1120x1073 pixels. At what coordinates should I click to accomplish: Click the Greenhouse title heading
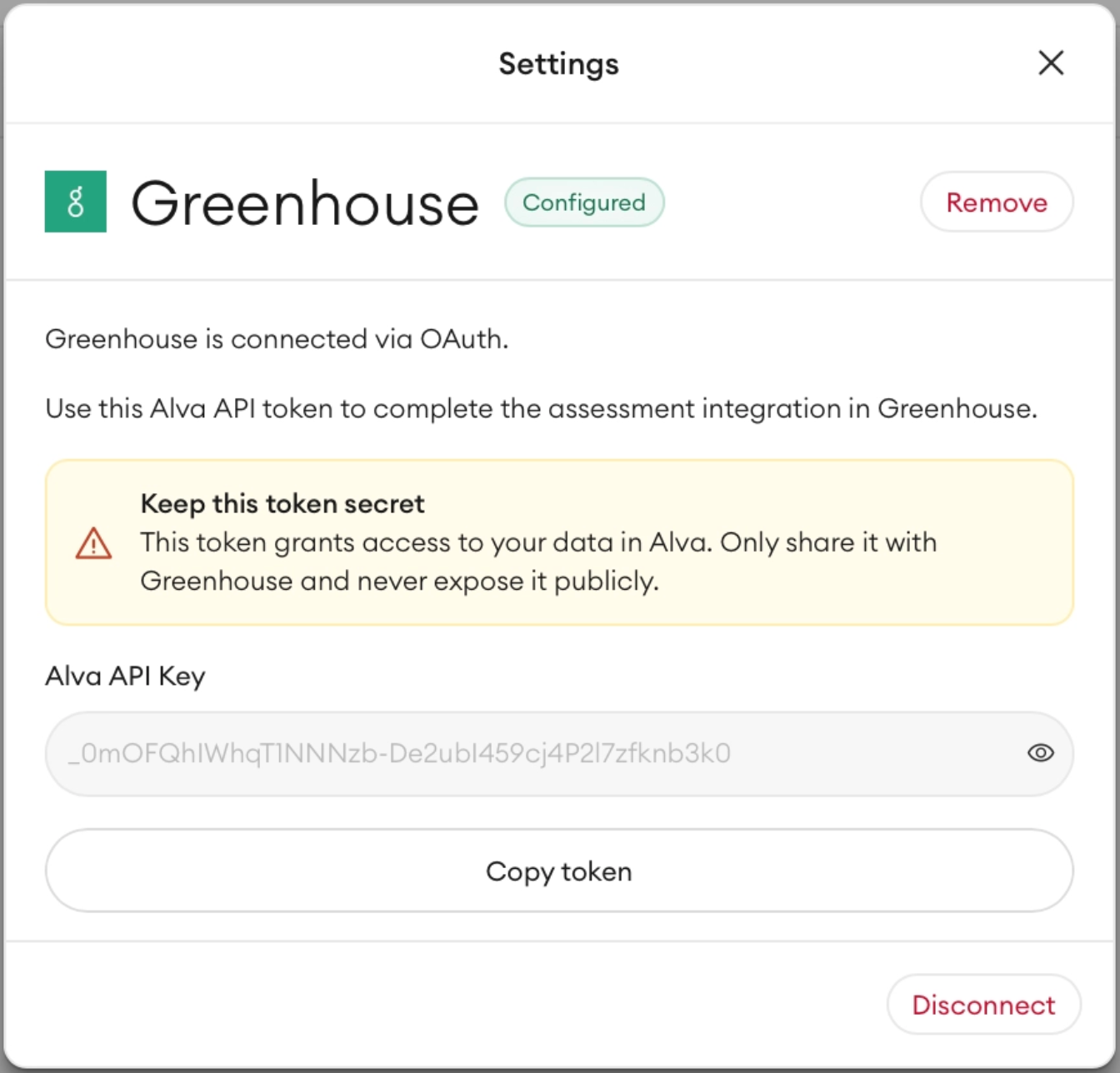(305, 203)
